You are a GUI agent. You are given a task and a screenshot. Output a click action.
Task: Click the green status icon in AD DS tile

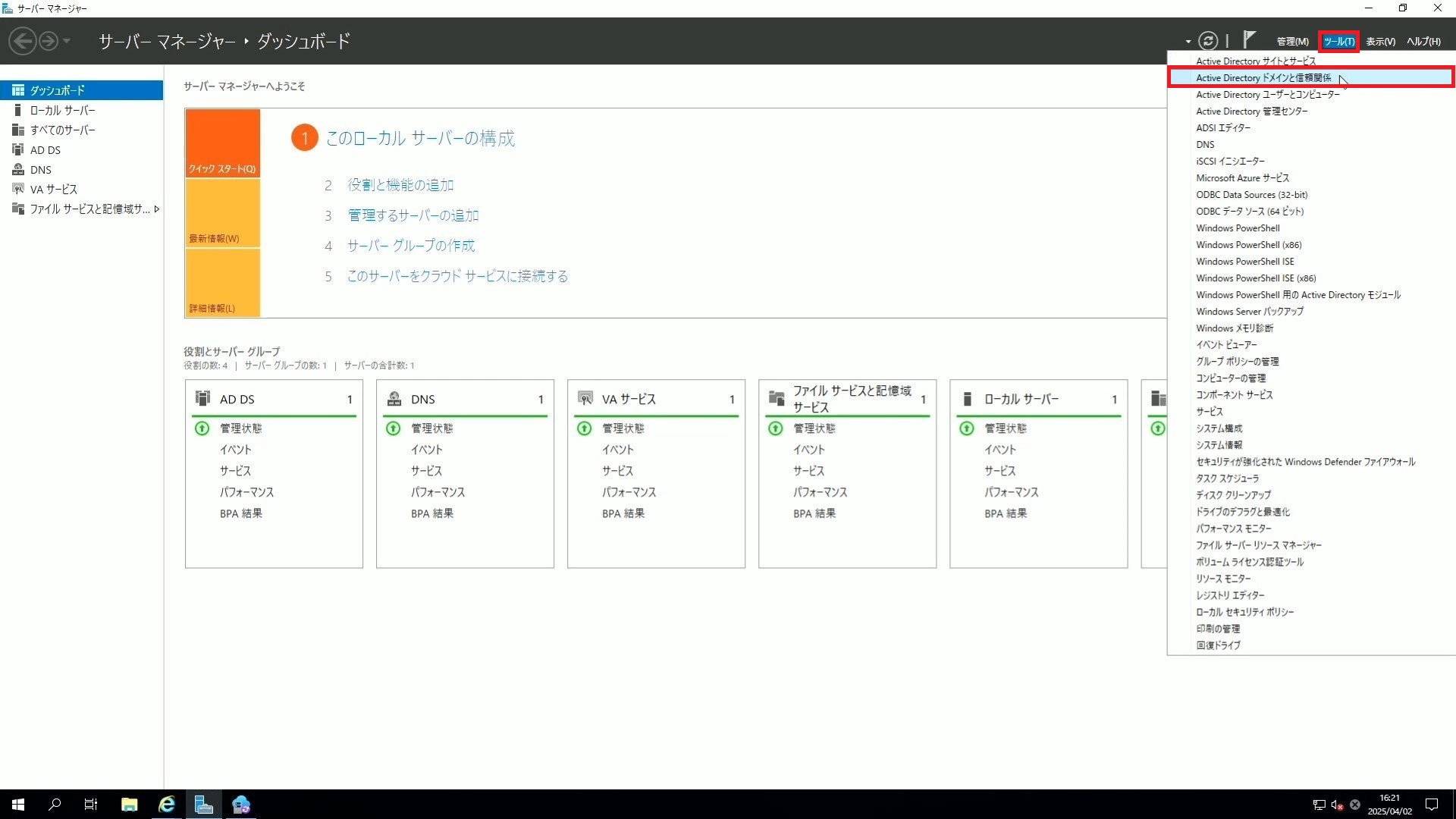click(202, 428)
